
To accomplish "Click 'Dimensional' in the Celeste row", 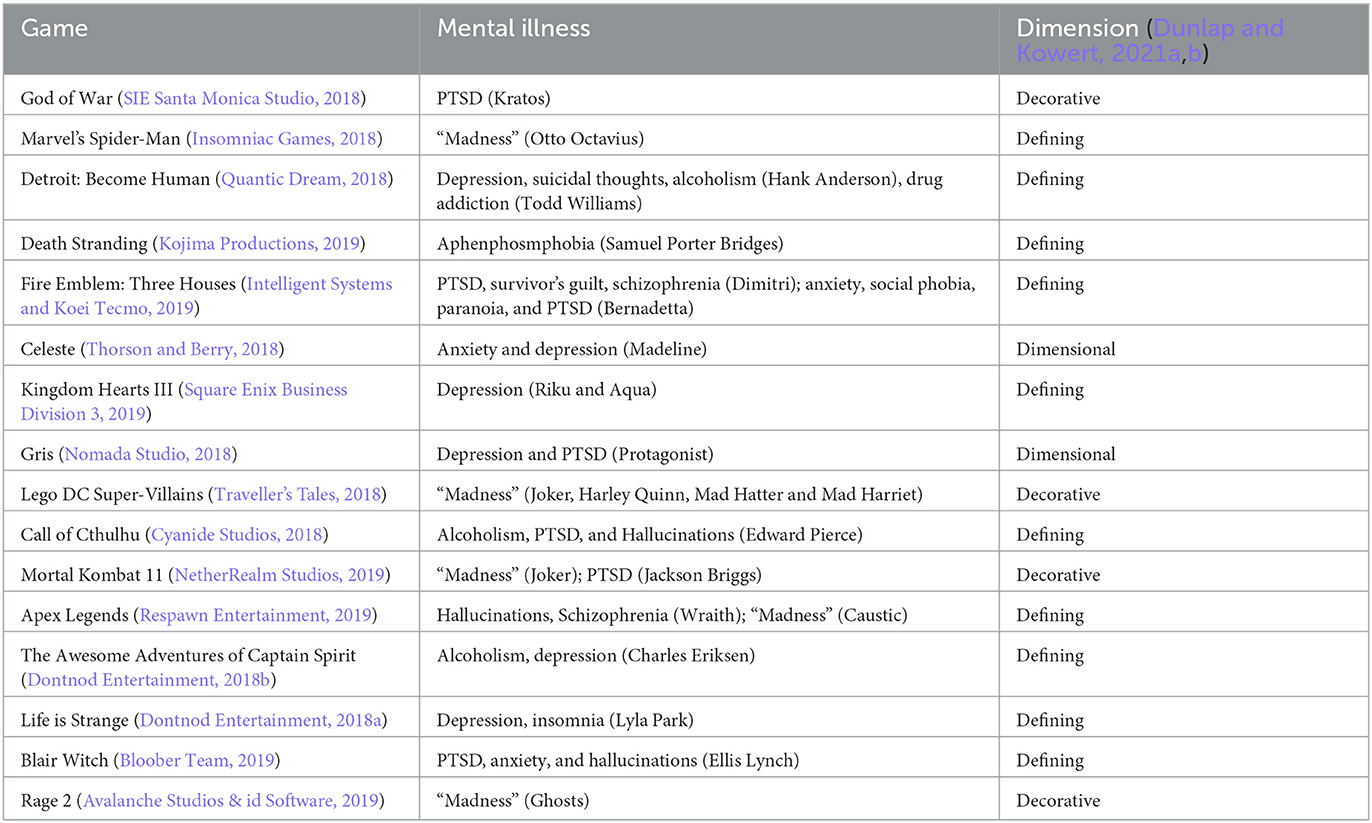I will tap(1066, 349).
